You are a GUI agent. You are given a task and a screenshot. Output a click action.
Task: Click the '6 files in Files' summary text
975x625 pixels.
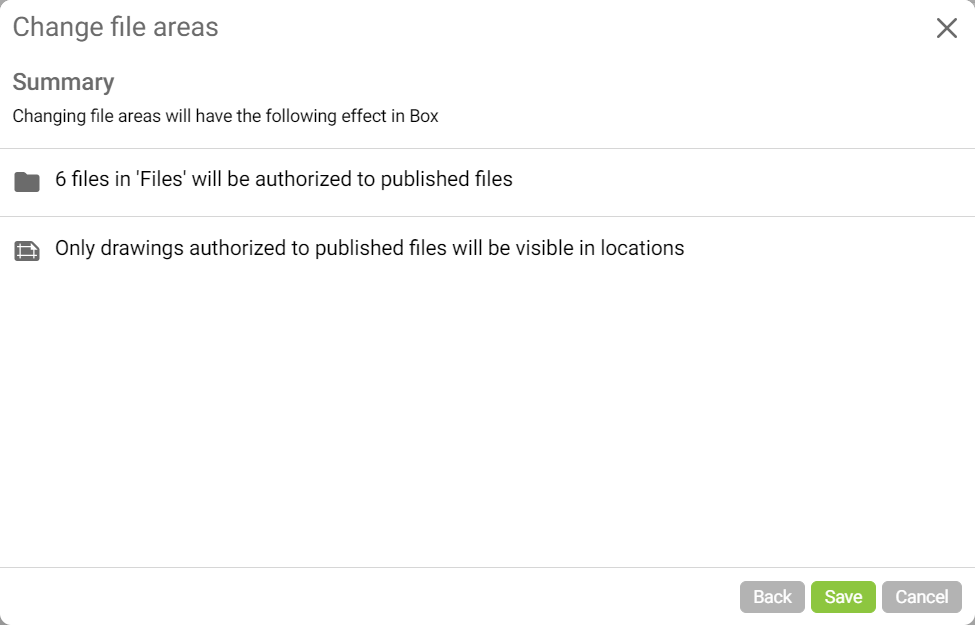(283, 180)
